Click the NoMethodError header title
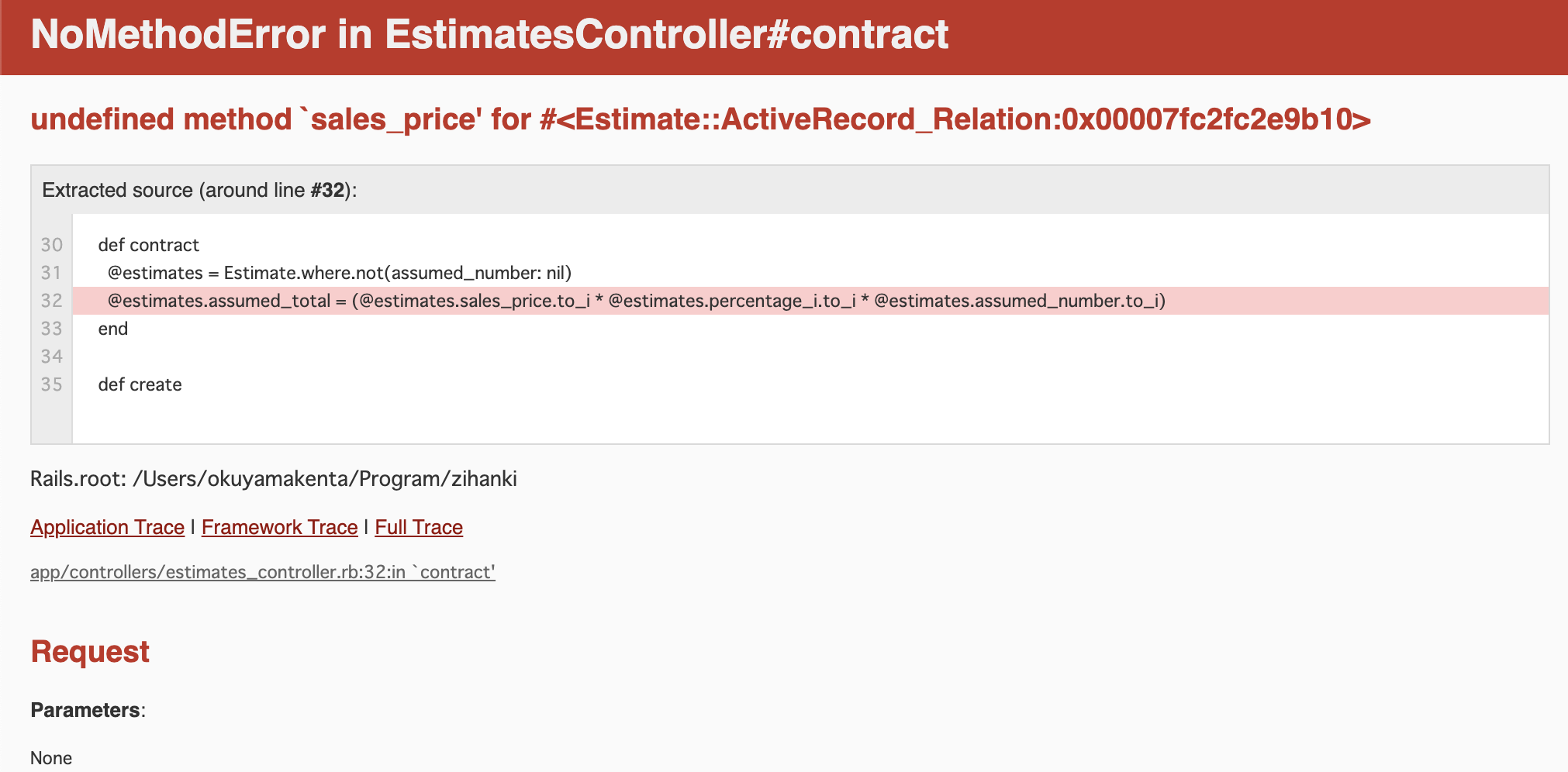The height and width of the screenshot is (772, 1568). click(x=489, y=35)
